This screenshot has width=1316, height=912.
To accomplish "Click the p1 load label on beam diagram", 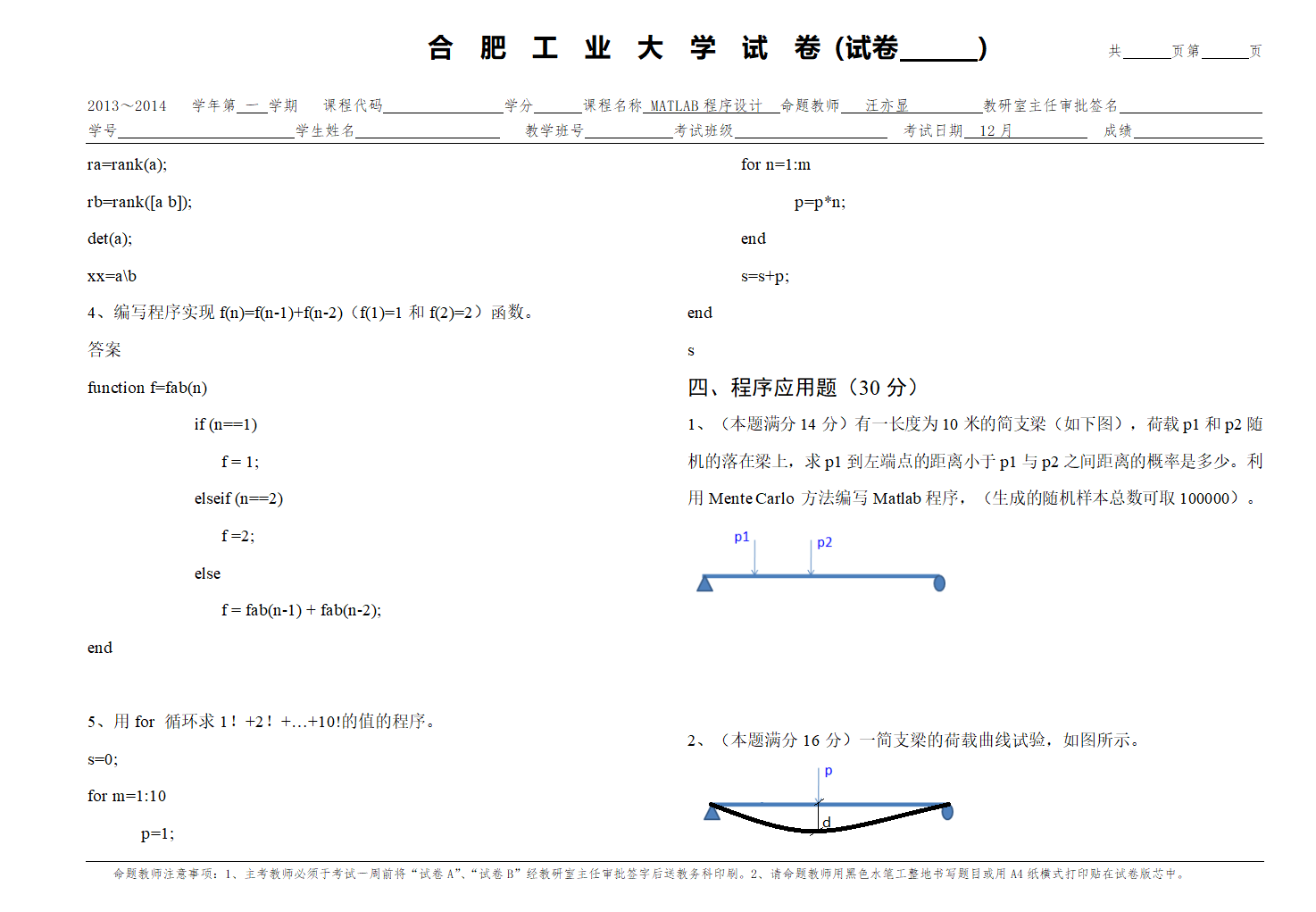I will [x=742, y=537].
